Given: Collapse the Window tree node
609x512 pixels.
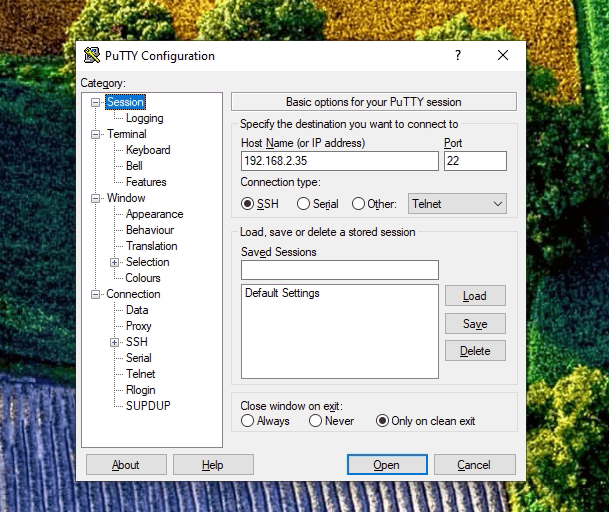Looking at the screenshot, I should point(95,199).
